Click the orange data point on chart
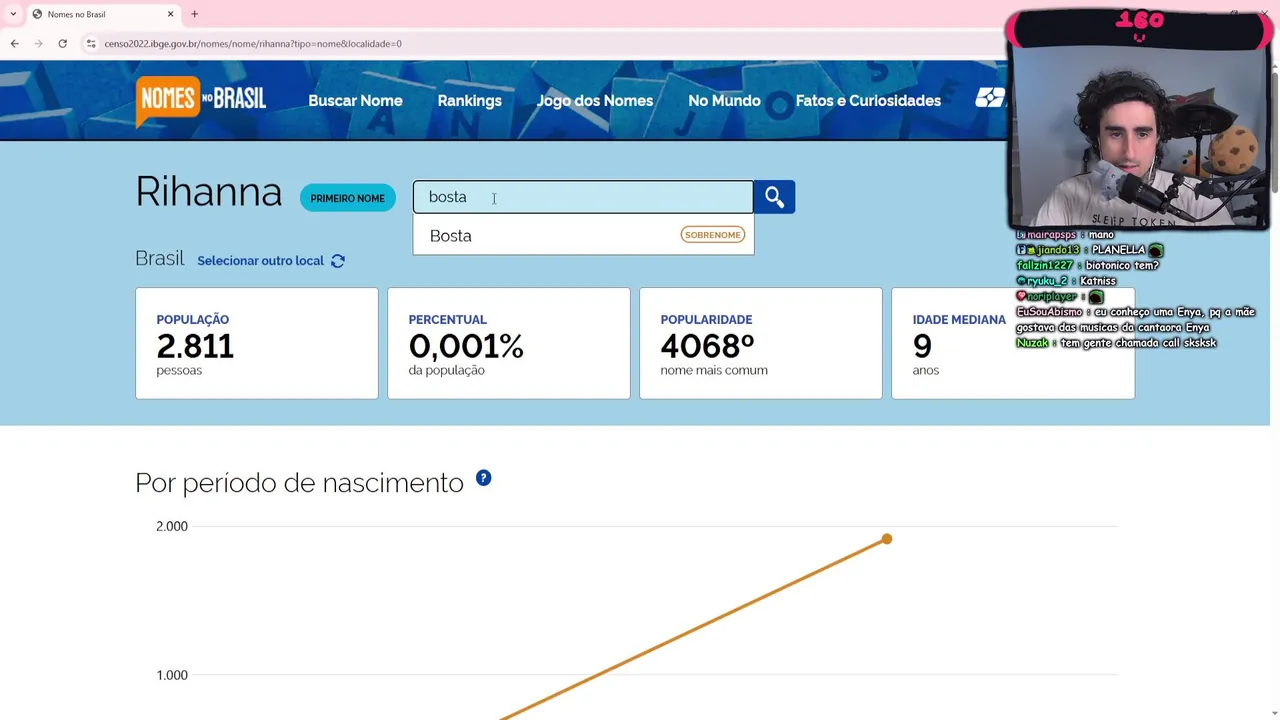 886,540
